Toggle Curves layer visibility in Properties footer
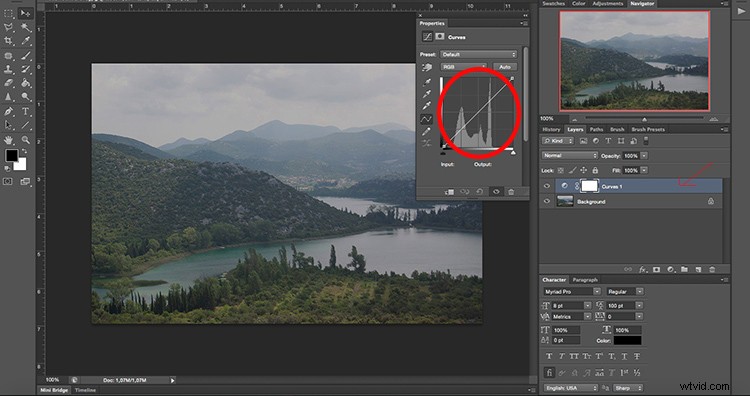Screen dimensions: 750x396 [496, 192]
